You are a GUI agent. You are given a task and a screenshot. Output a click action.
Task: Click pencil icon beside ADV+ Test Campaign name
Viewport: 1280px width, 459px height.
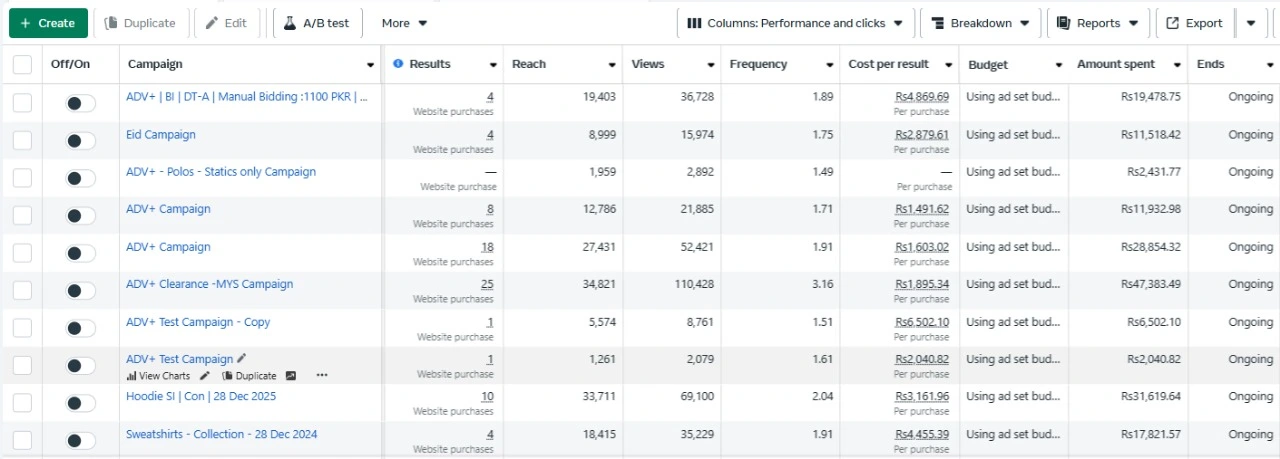[x=241, y=359]
